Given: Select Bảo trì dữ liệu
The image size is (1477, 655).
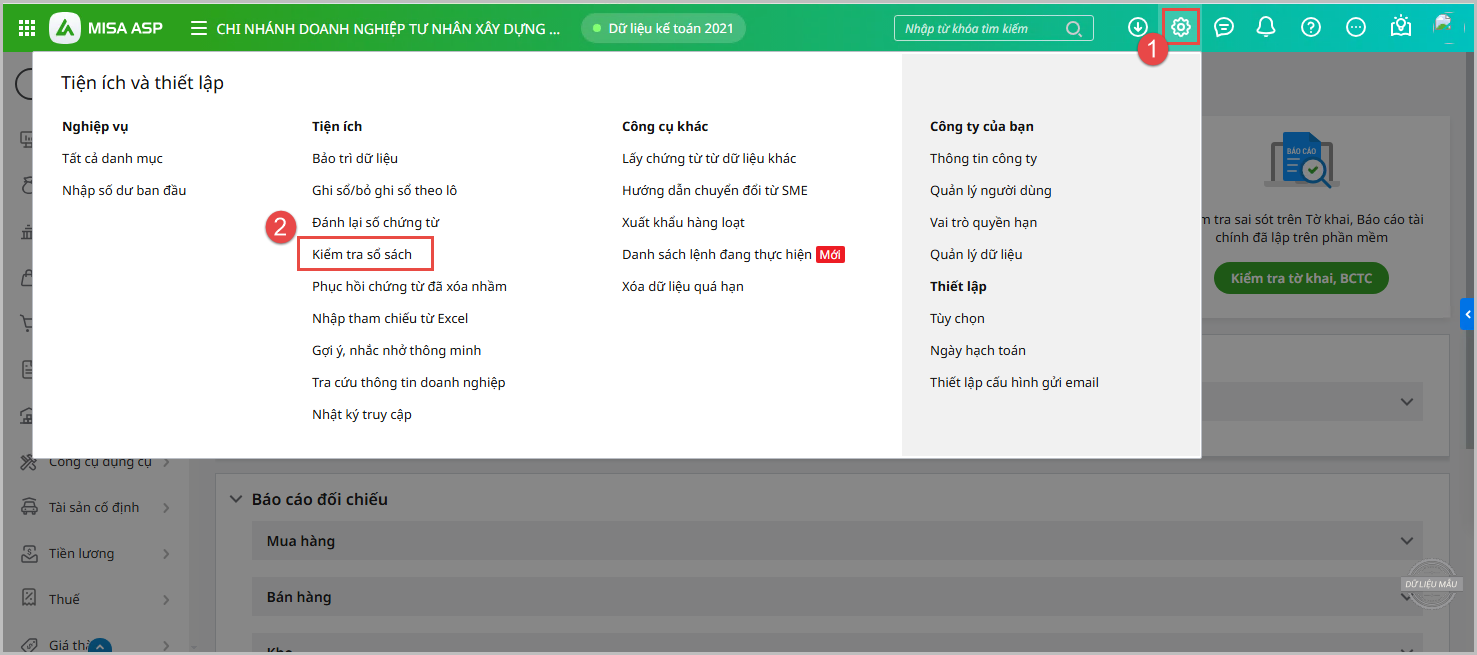Looking at the screenshot, I should pyautogui.click(x=355, y=158).
